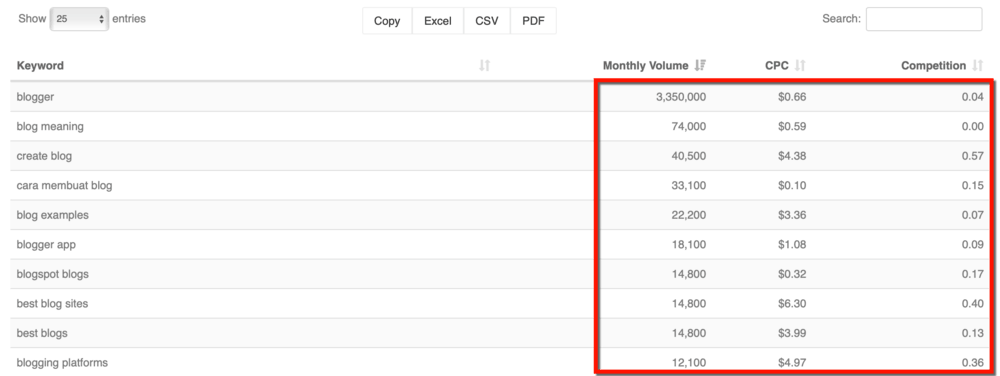Click the volume value 22,200
Viewport: 1000px width, 376px height.
689,215
